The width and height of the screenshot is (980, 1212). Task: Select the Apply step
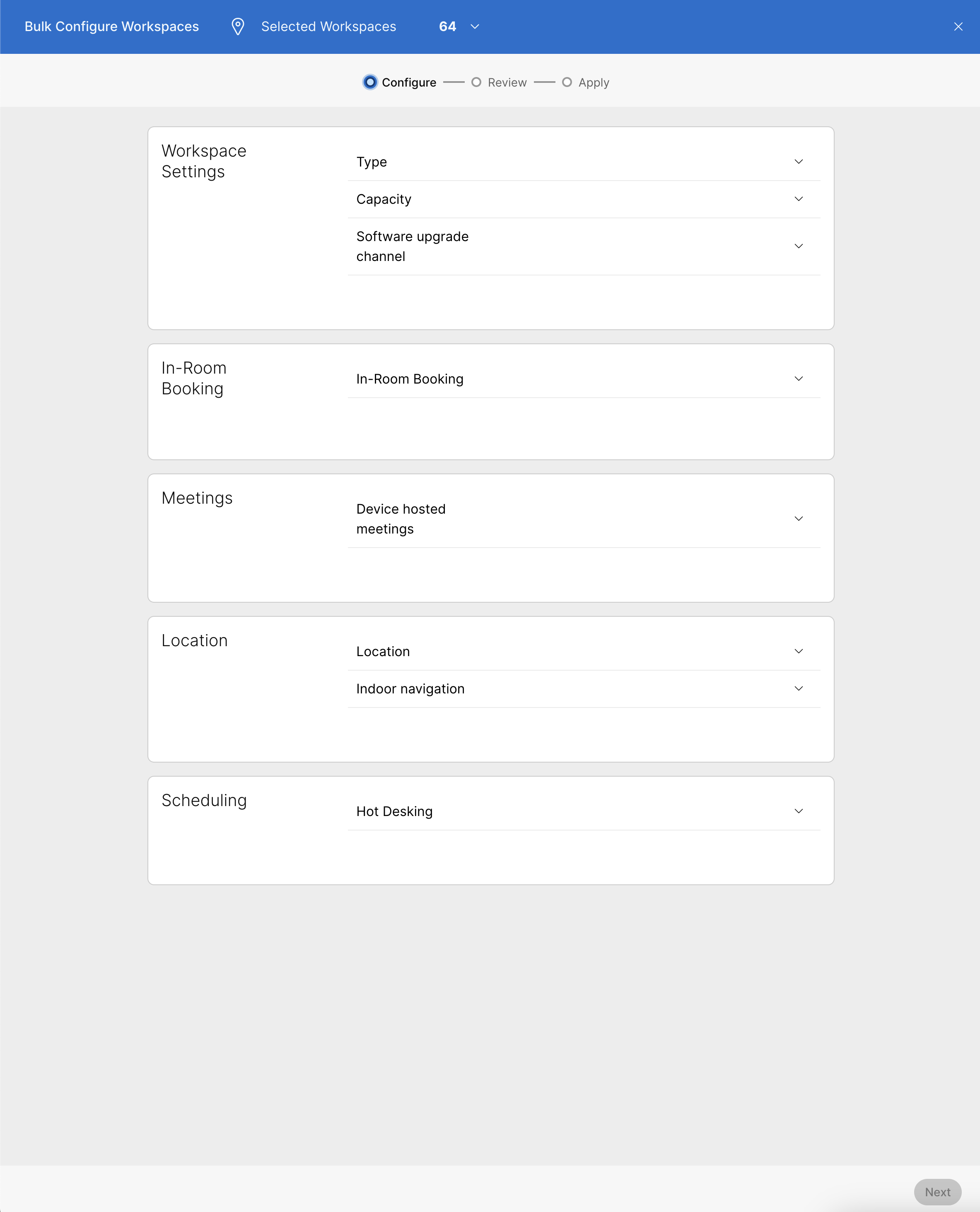pyautogui.click(x=567, y=82)
